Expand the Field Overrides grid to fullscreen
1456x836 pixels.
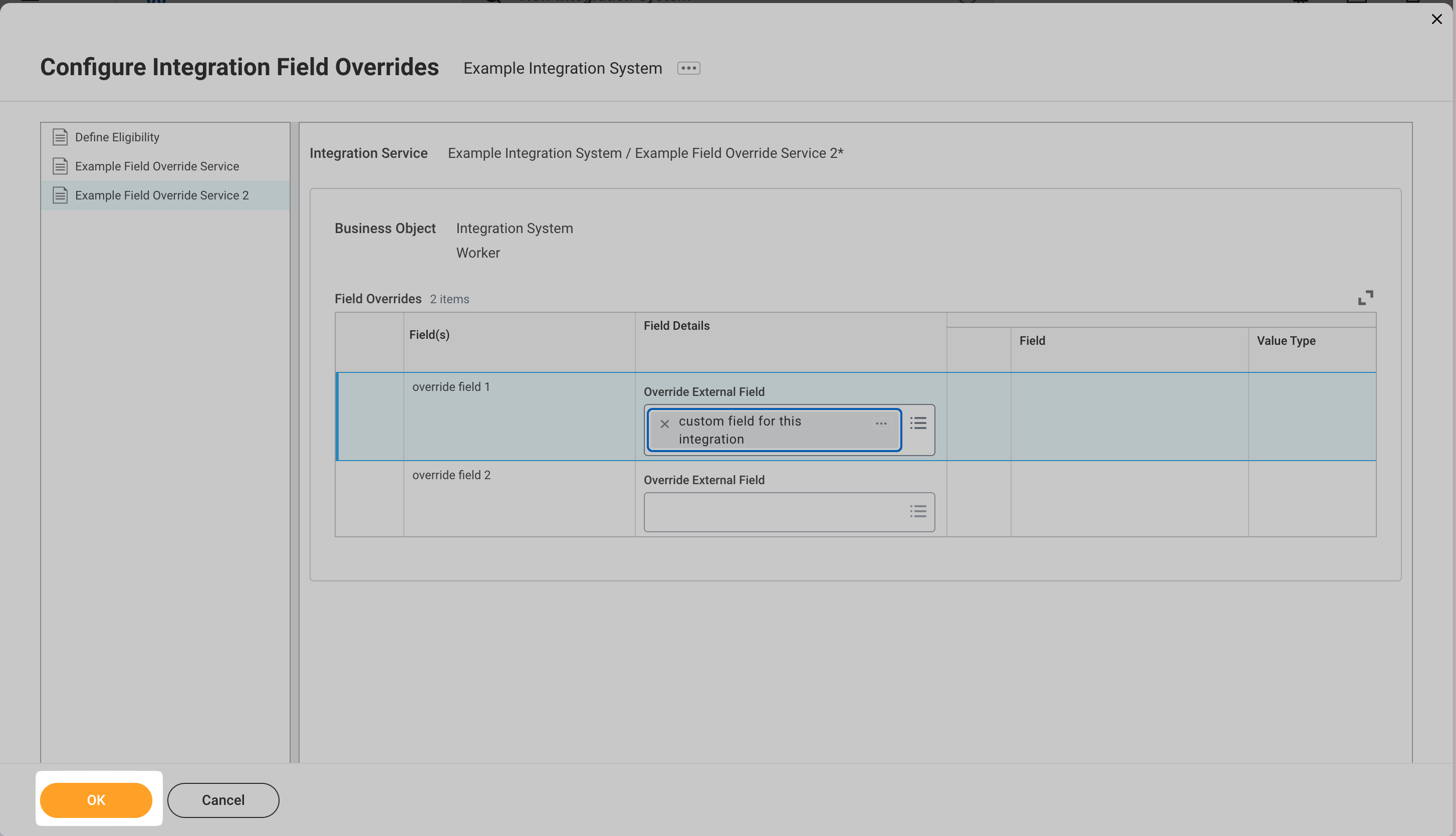click(1365, 297)
